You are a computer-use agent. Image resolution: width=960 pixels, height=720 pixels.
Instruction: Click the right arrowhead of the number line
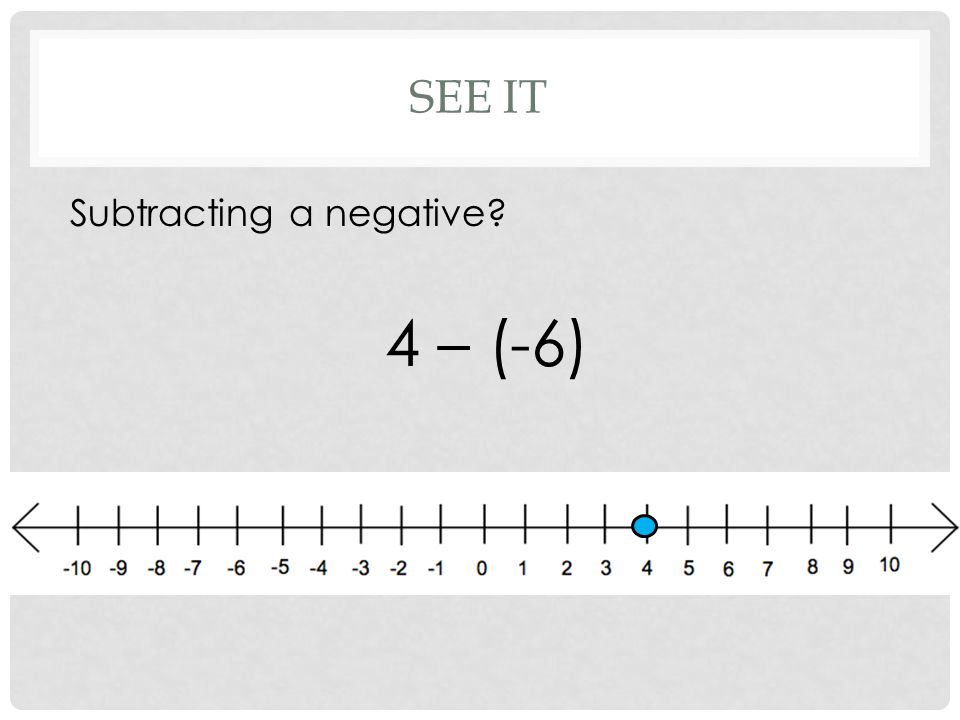pyautogui.click(x=943, y=527)
